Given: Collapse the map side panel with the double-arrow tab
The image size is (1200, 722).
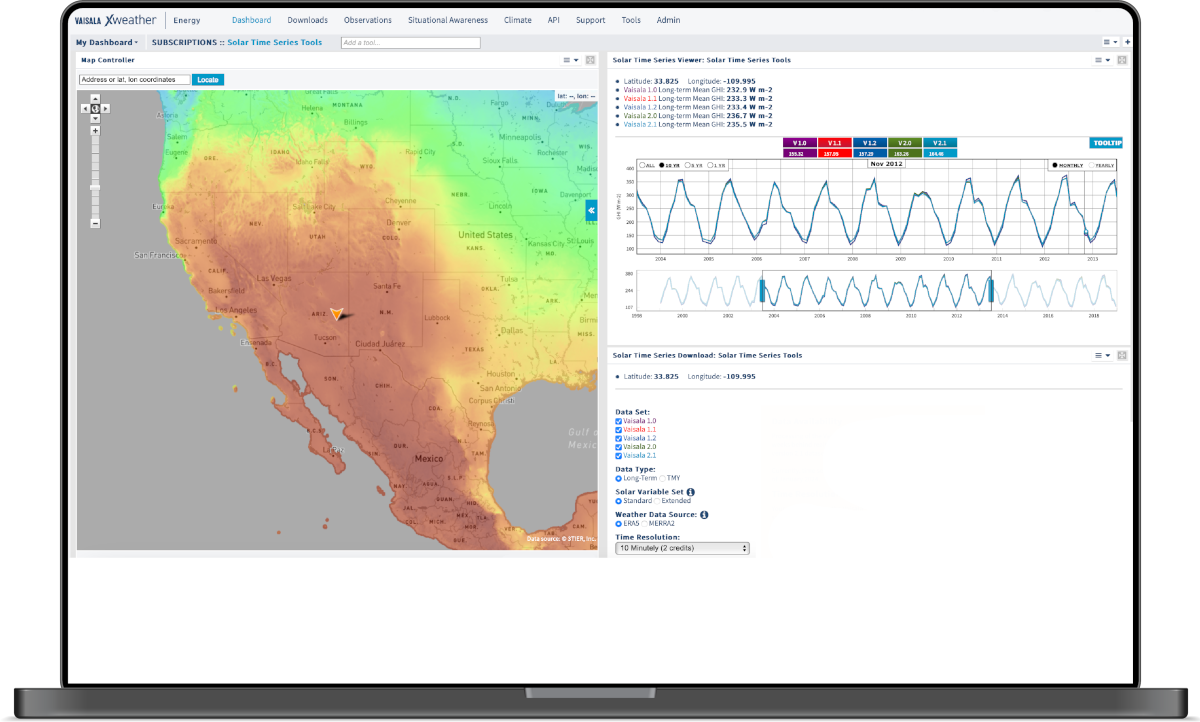Looking at the screenshot, I should 592,210.
